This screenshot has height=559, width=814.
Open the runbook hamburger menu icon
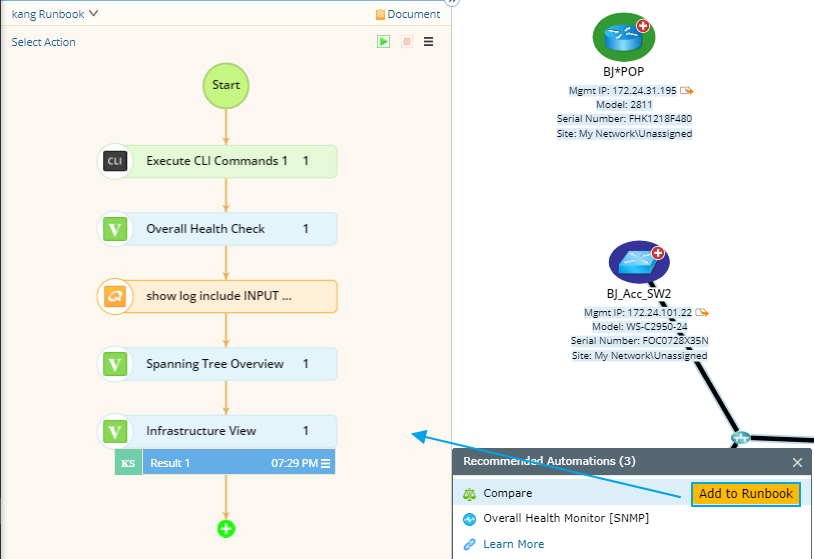click(429, 42)
